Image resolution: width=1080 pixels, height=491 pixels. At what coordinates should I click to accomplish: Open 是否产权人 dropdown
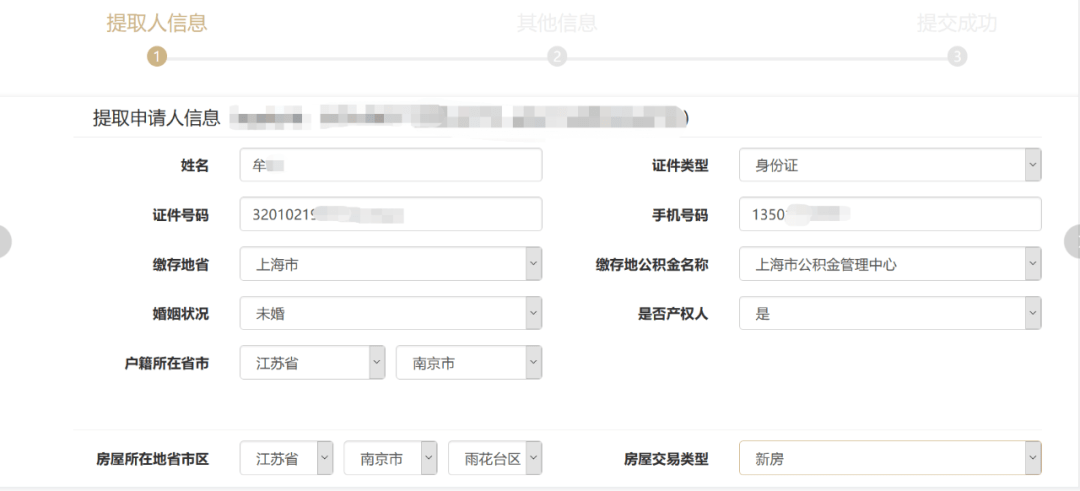(x=890, y=313)
